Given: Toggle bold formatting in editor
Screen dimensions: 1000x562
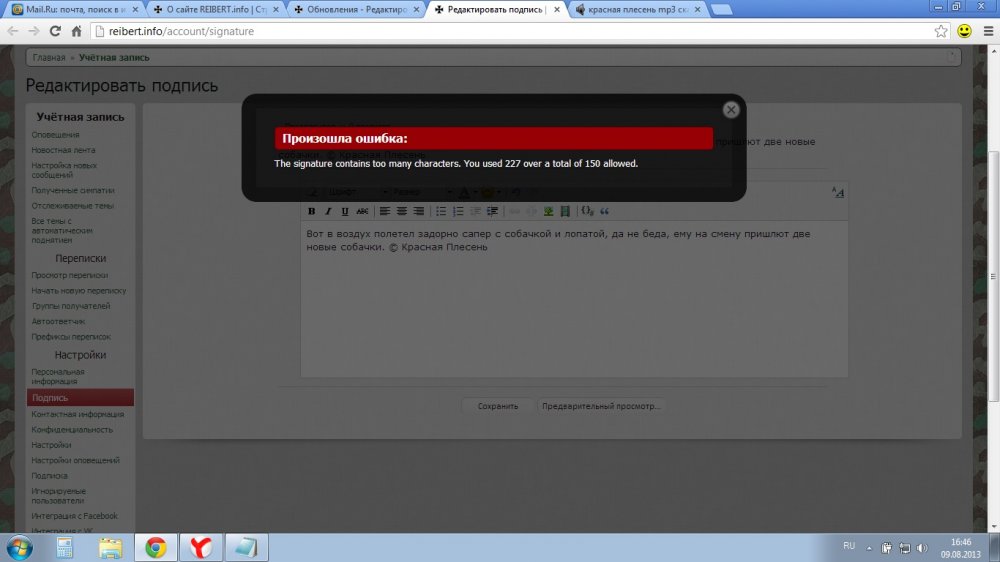Looking at the screenshot, I should tap(311, 211).
